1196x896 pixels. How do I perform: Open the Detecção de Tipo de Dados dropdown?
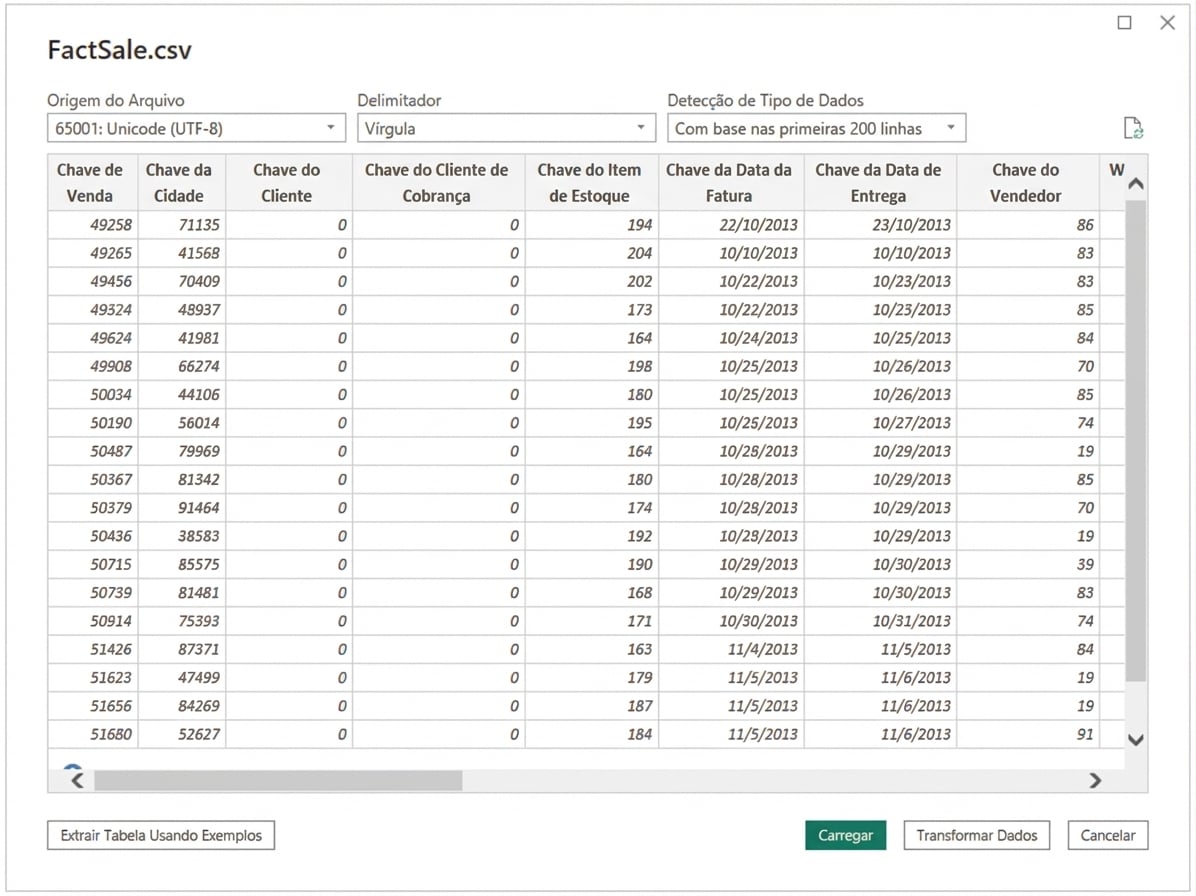tap(816, 128)
